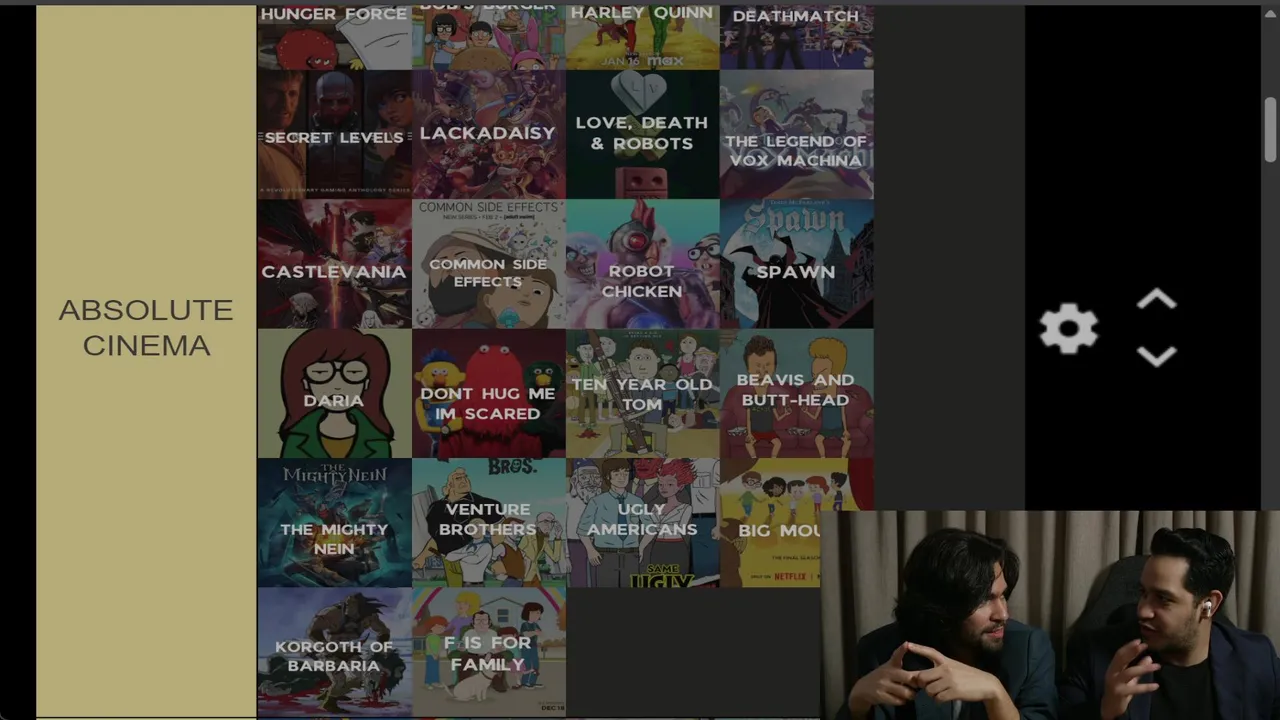This screenshot has width=1280, height=720.
Task: Select the Love, Death & Robots tile
Action: [642, 135]
